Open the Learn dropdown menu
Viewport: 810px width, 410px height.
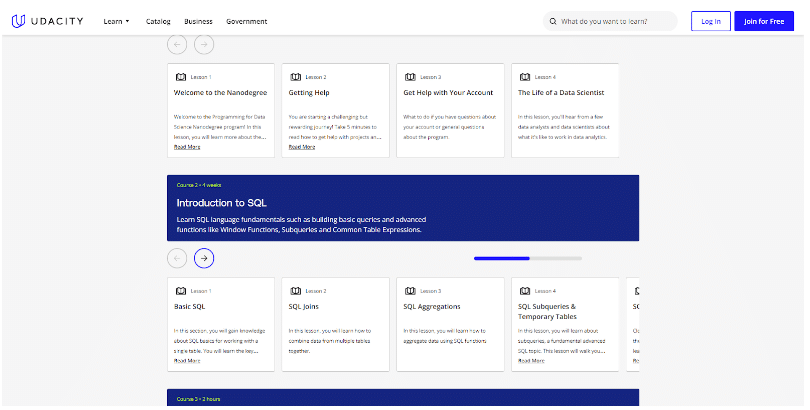coord(116,22)
